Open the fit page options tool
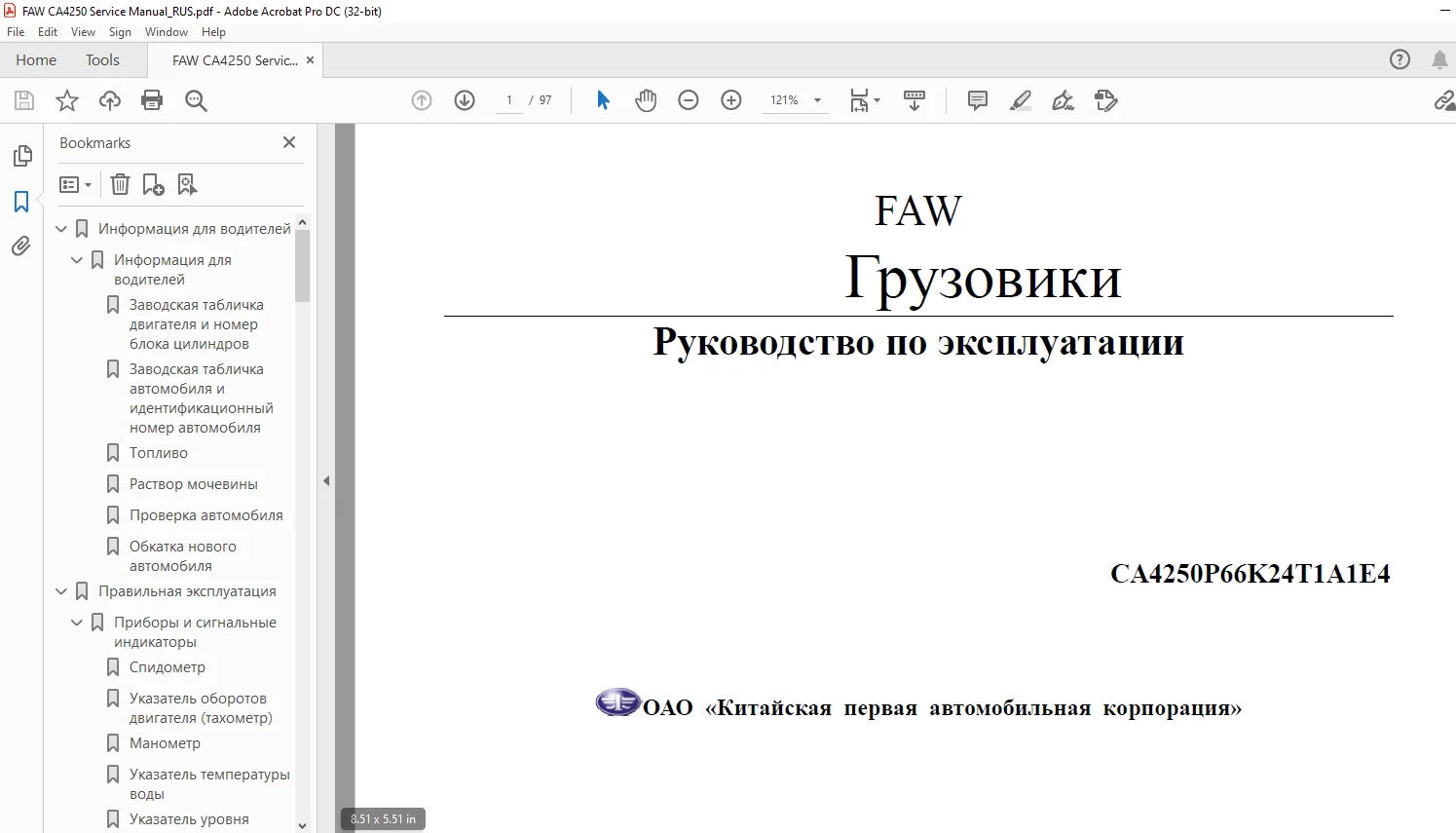Screen dimensions: 1456x833 click(864, 100)
